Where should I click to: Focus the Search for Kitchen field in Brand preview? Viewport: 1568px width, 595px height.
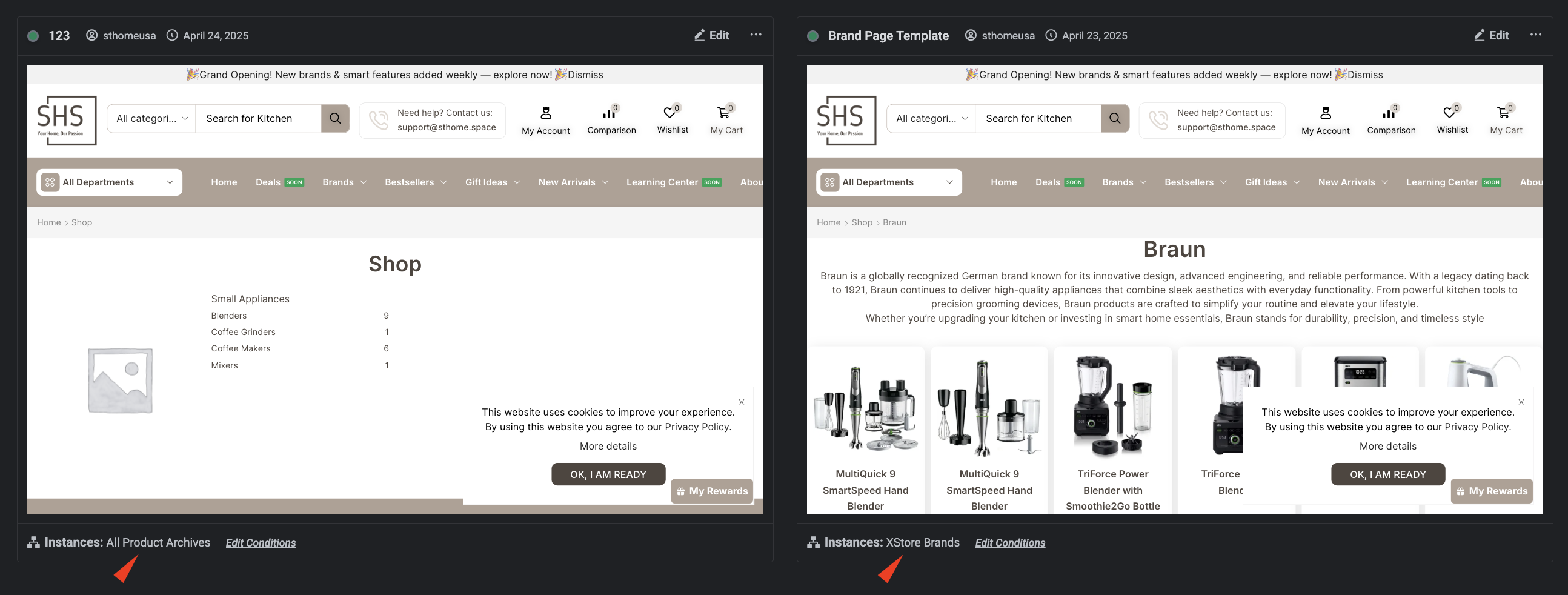1038,118
